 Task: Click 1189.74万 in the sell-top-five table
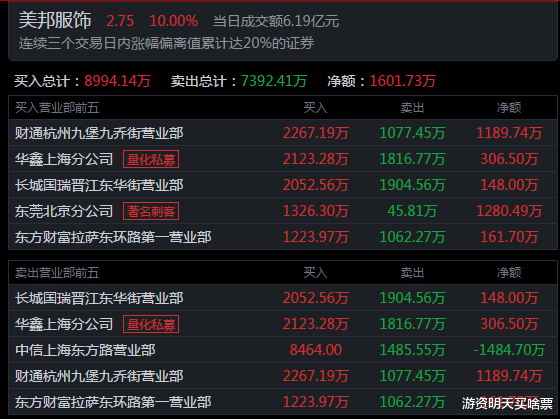(509, 376)
